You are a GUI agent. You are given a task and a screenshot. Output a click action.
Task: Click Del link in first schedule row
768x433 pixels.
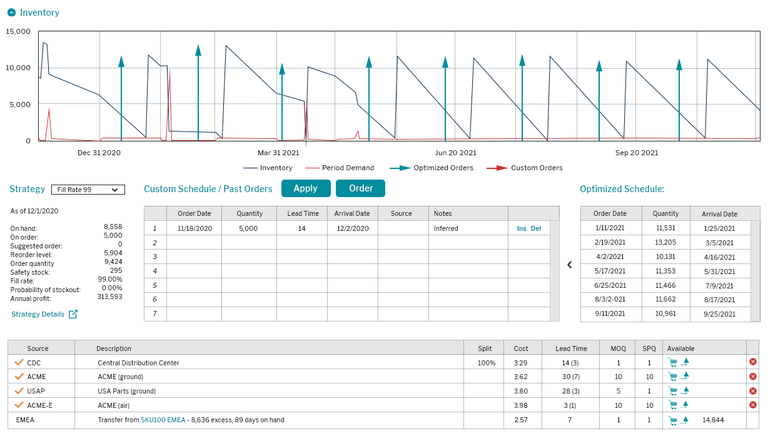click(x=536, y=228)
